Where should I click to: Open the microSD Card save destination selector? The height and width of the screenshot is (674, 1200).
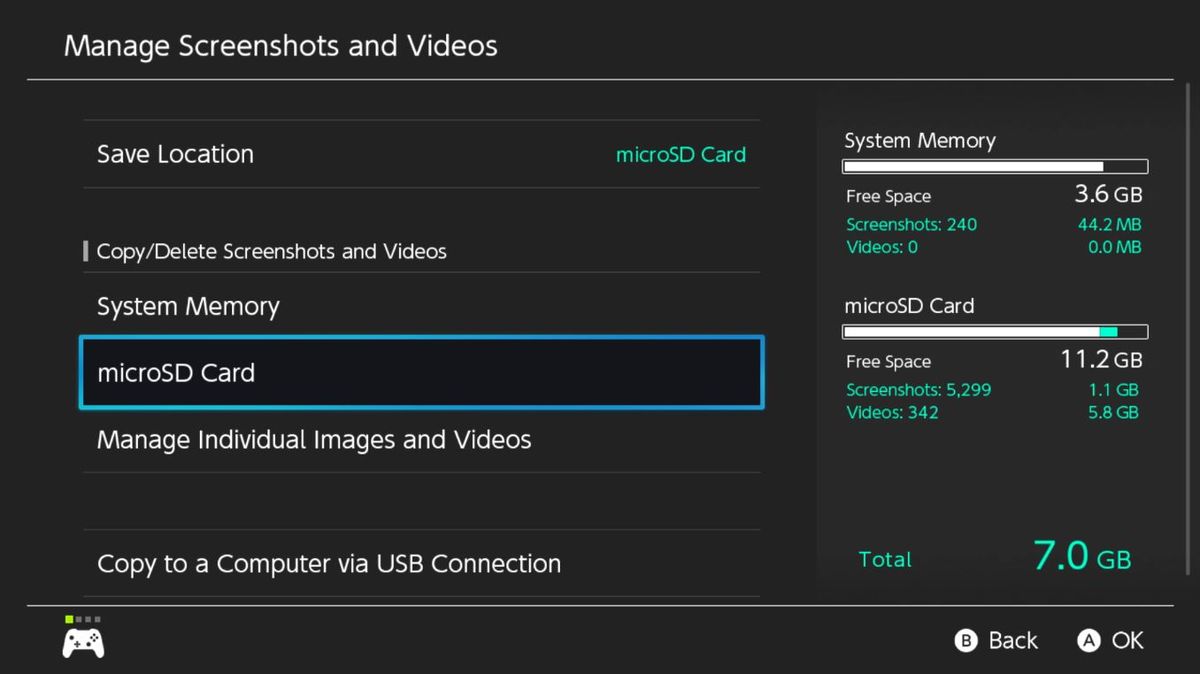[x=681, y=154]
